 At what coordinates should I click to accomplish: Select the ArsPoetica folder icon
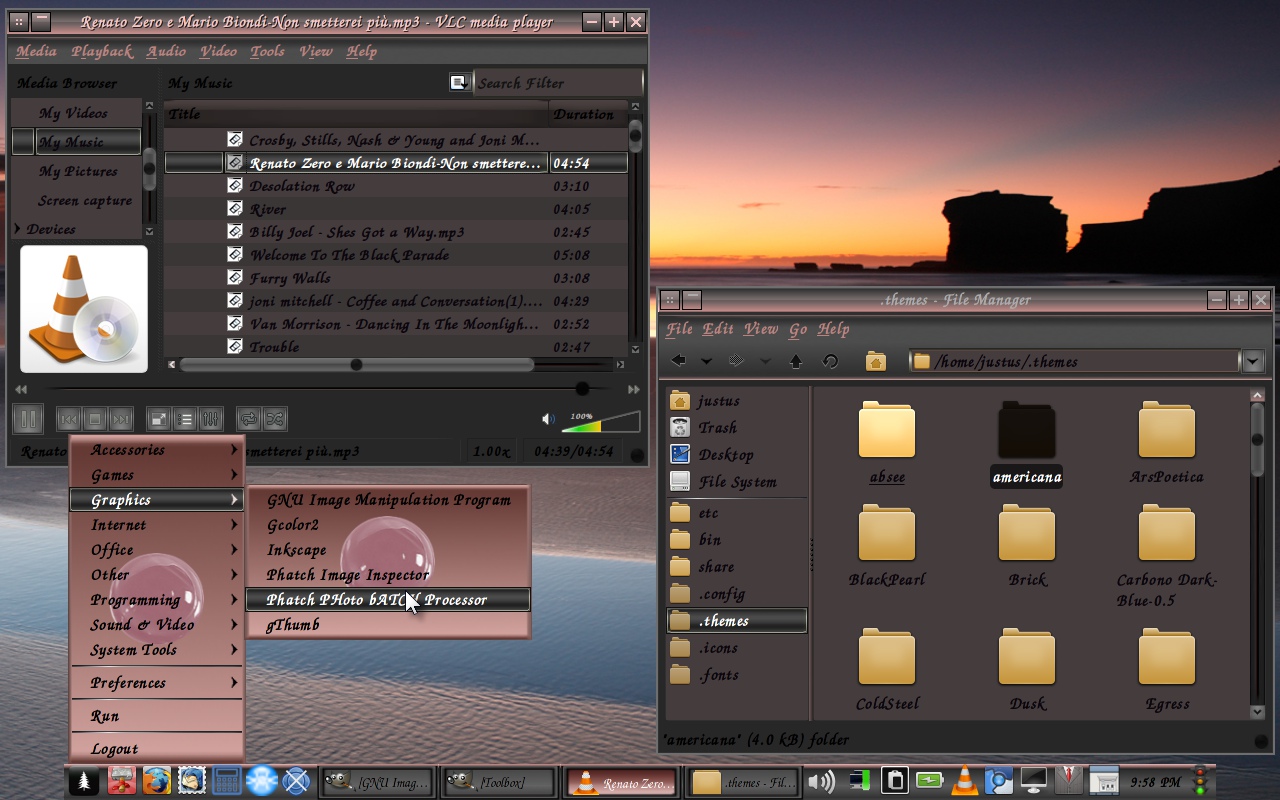pyautogui.click(x=1166, y=430)
